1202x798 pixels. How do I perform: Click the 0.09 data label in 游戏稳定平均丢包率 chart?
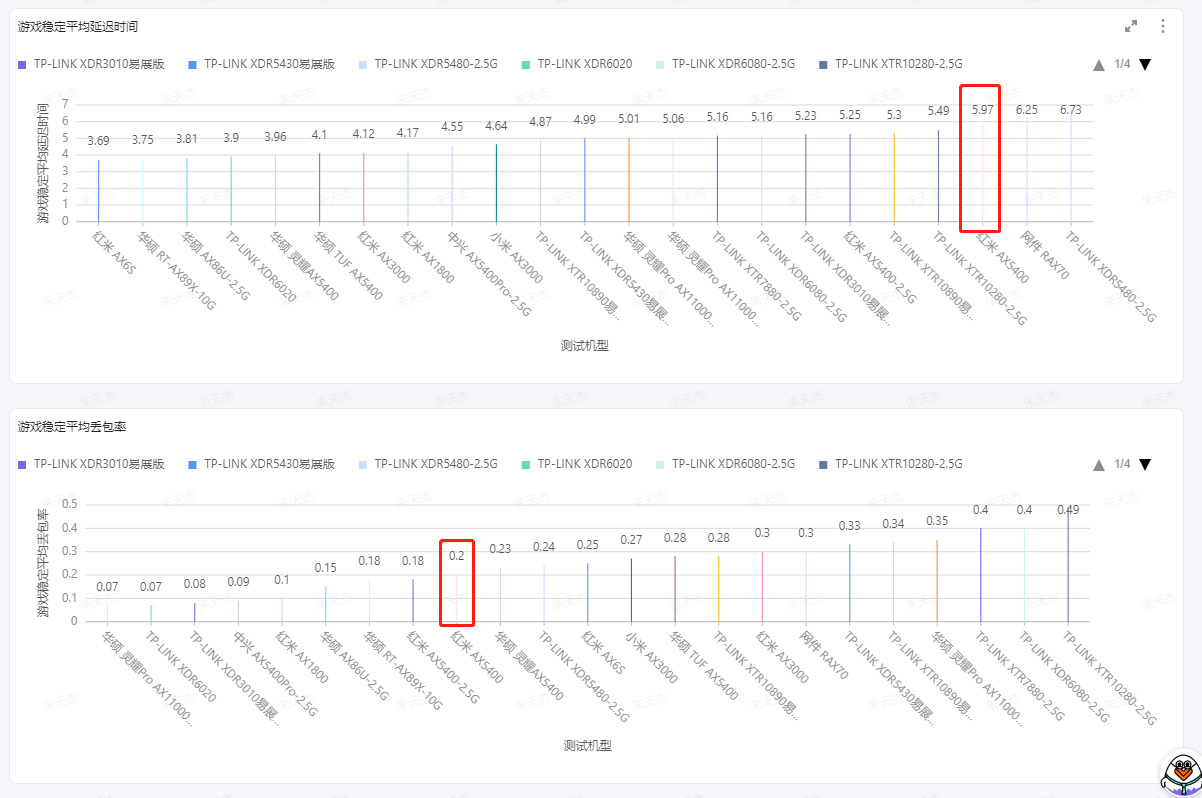(x=239, y=581)
